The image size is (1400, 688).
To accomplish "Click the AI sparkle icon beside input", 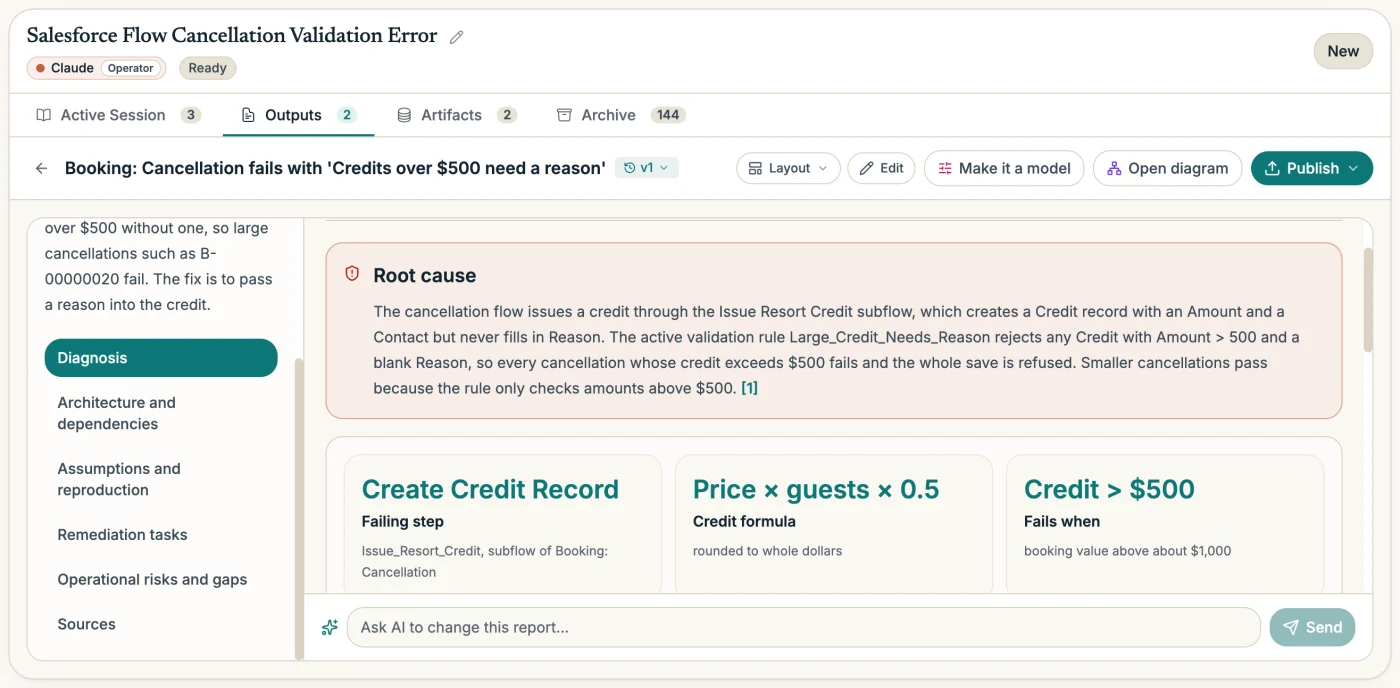I will (x=329, y=627).
